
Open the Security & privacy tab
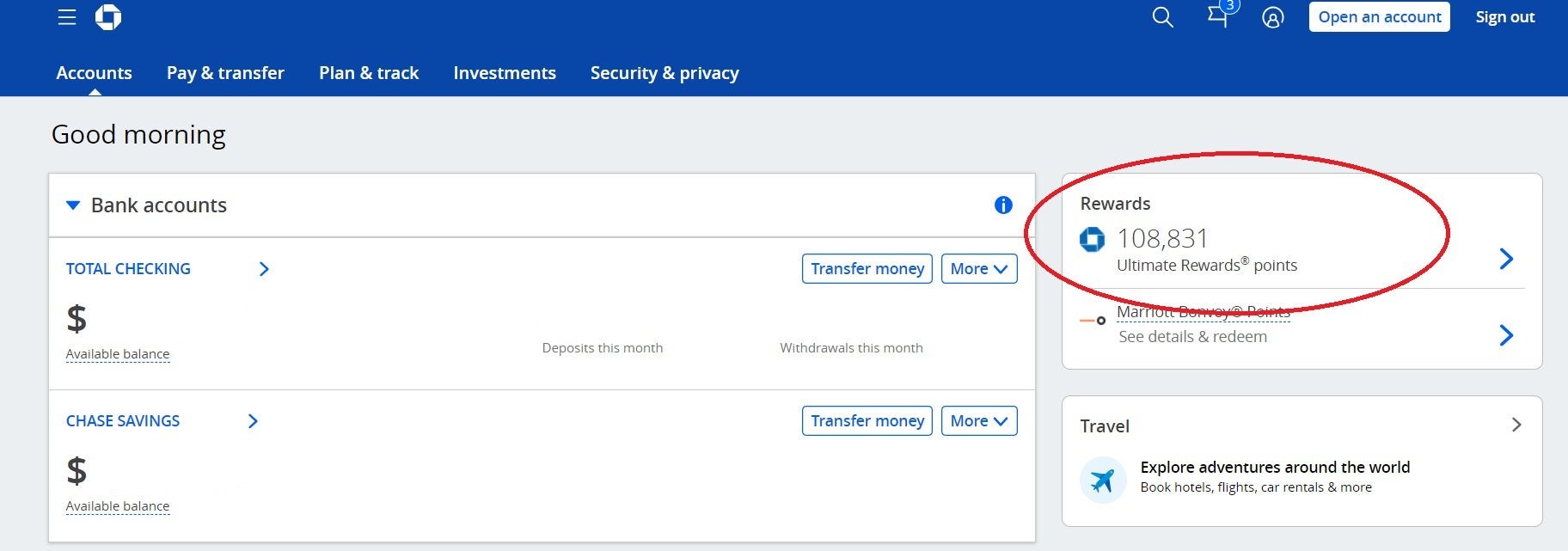click(x=665, y=73)
